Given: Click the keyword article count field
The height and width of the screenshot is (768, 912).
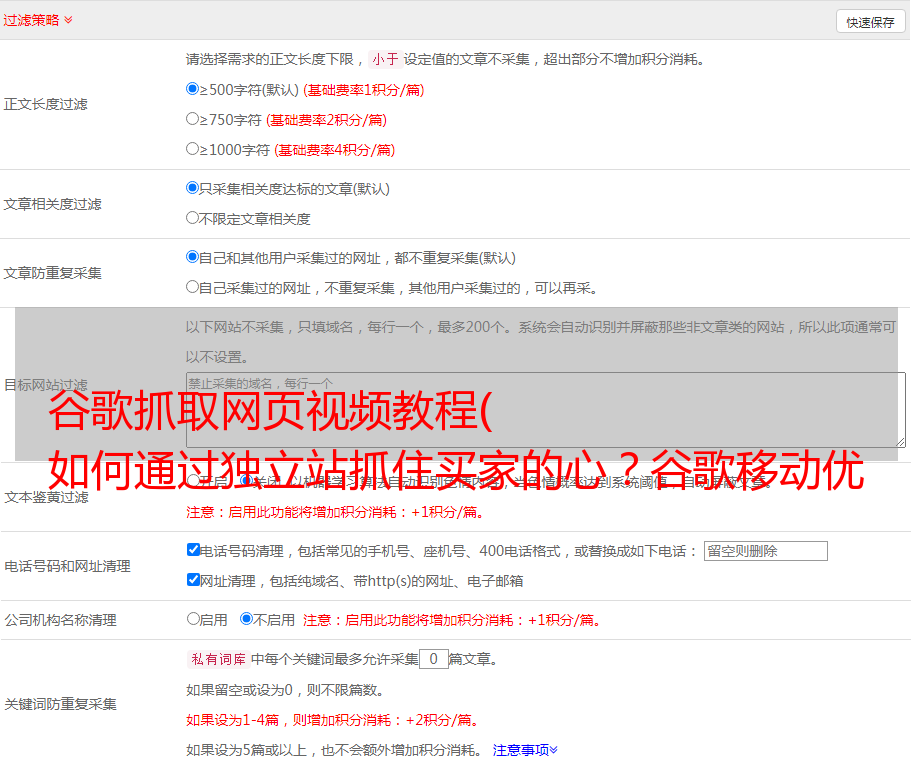Looking at the screenshot, I should coord(433,659).
